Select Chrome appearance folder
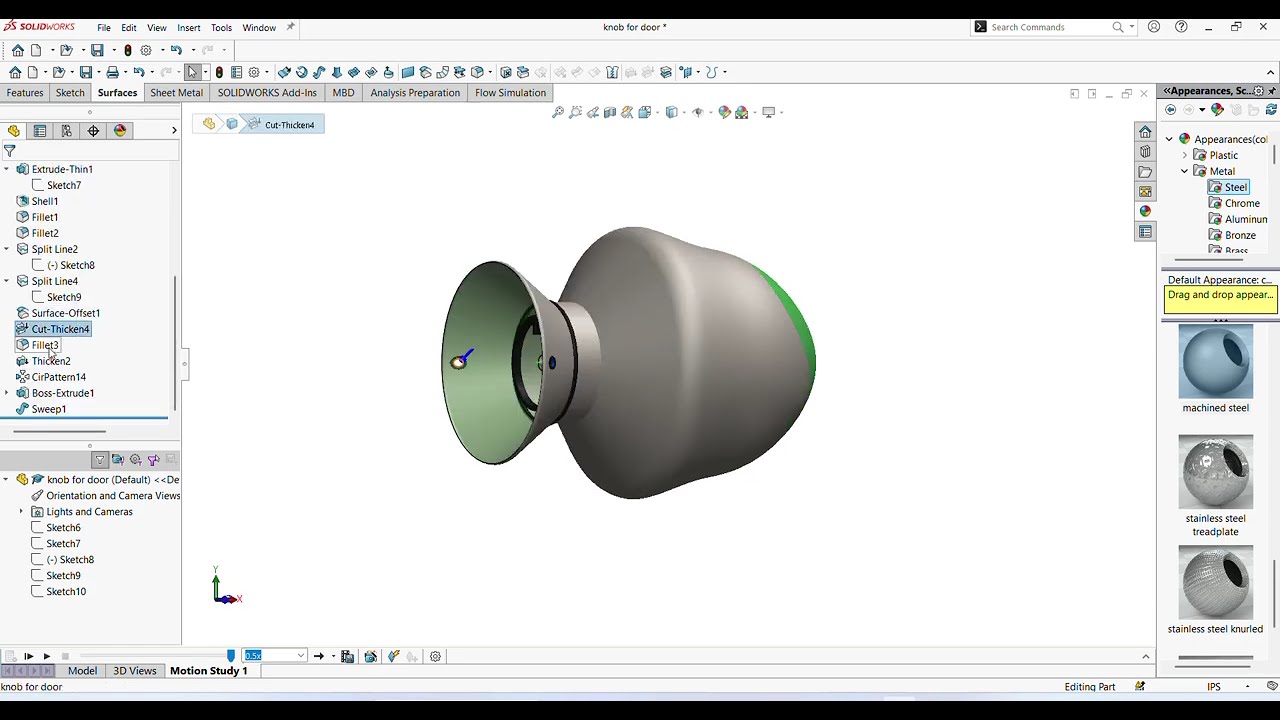 coord(1234,203)
